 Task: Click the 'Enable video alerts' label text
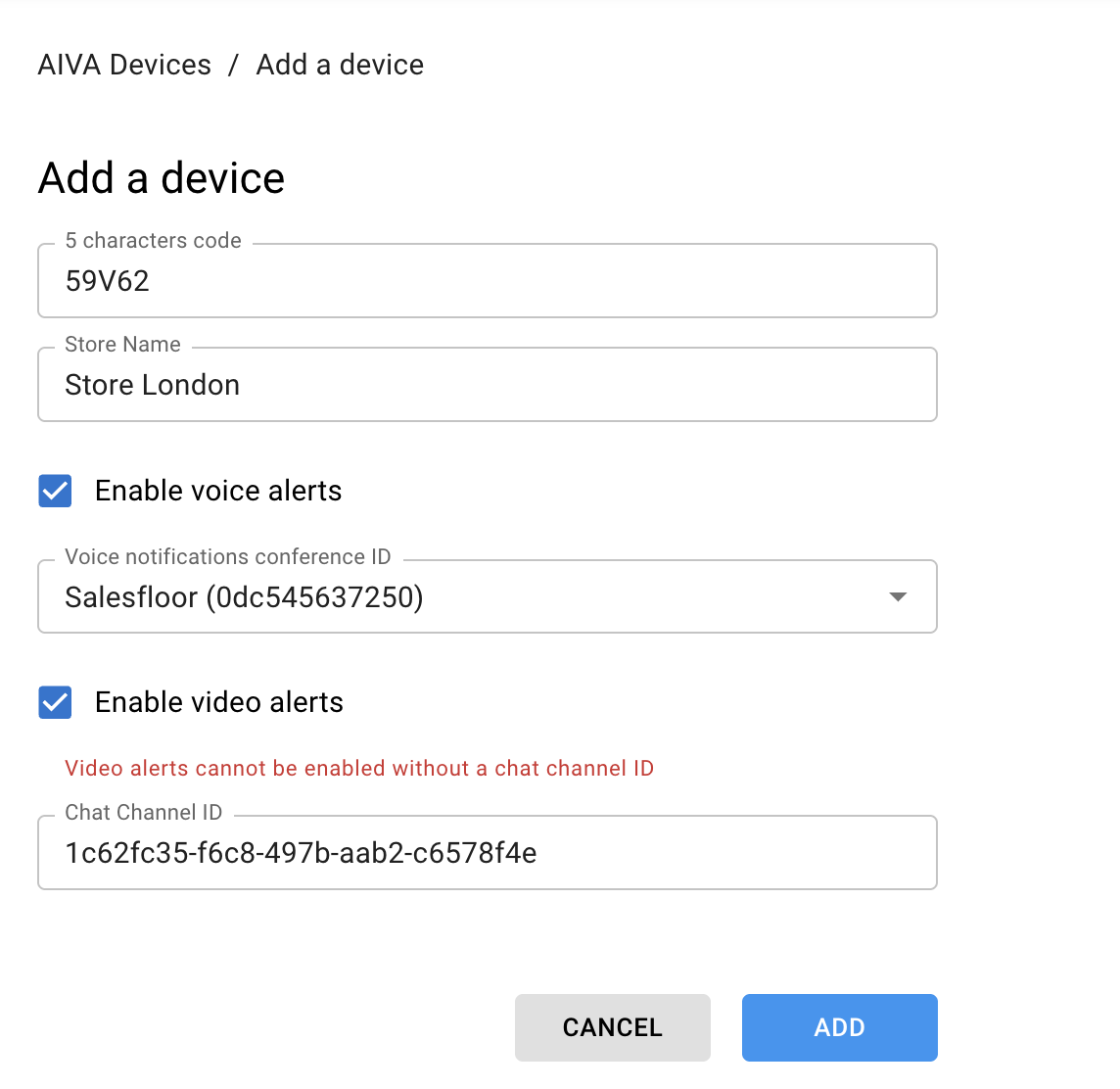point(219,702)
